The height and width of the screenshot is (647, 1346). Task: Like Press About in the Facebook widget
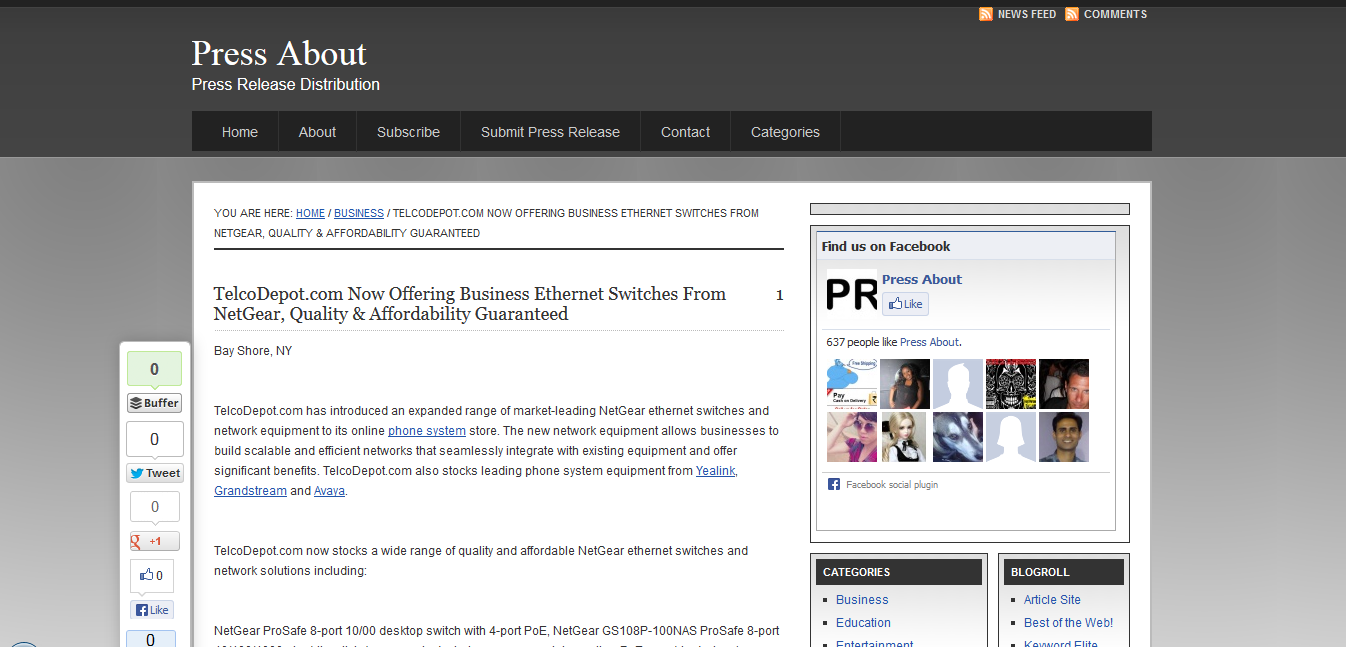point(905,304)
